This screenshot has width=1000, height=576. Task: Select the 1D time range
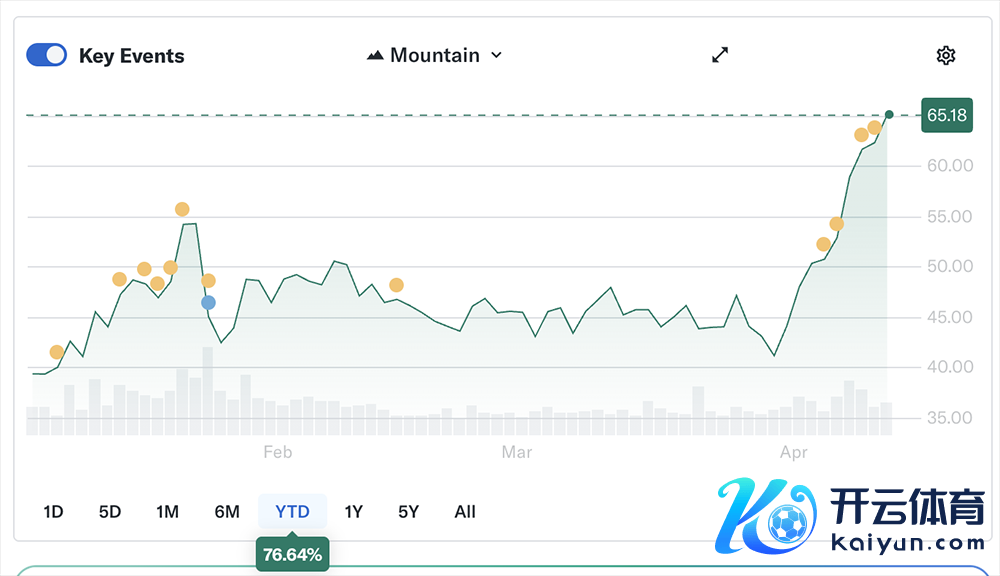[53, 512]
